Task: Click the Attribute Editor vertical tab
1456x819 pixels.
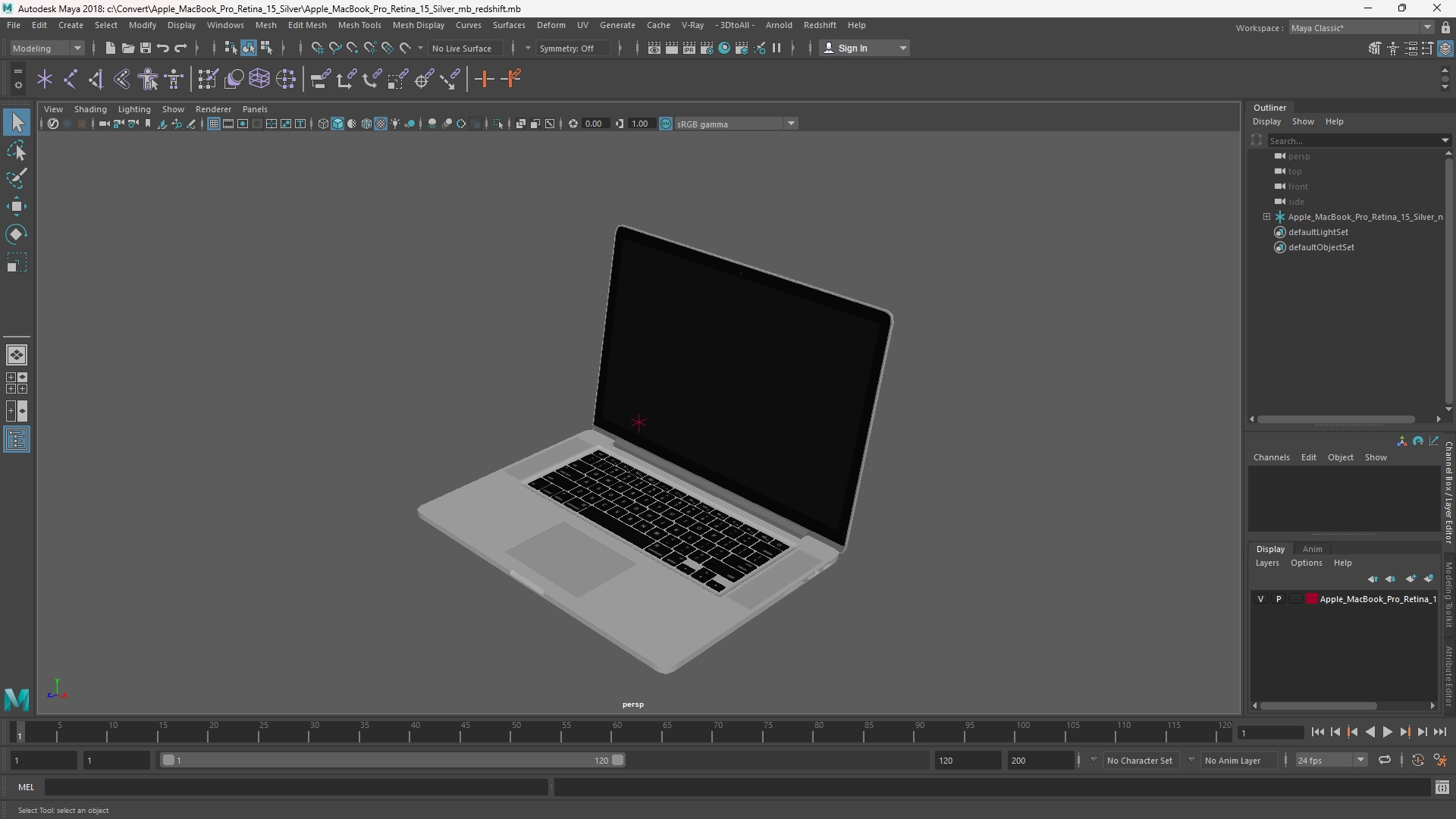Action: click(x=1448, y=676)
